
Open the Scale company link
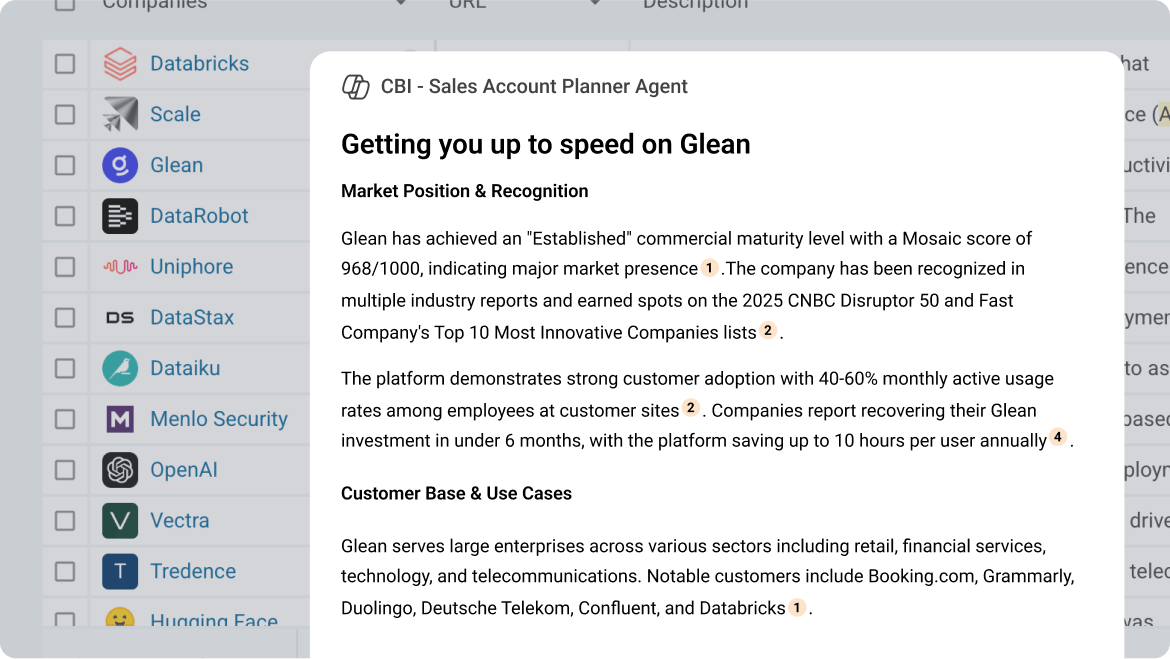175,114
